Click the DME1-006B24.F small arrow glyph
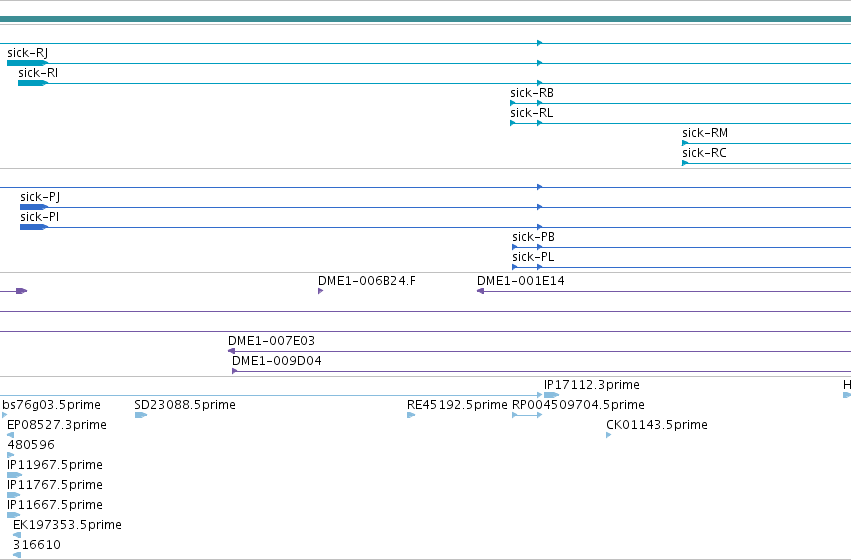Image resolution: width=851 pixels, height=560 pixels. (321, 291)
